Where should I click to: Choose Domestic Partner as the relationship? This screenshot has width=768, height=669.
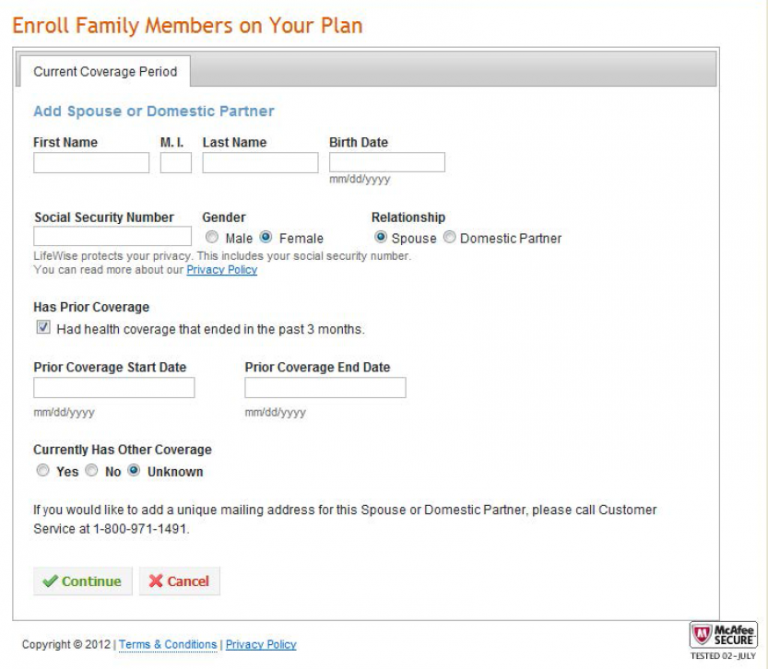coord(450,238)
